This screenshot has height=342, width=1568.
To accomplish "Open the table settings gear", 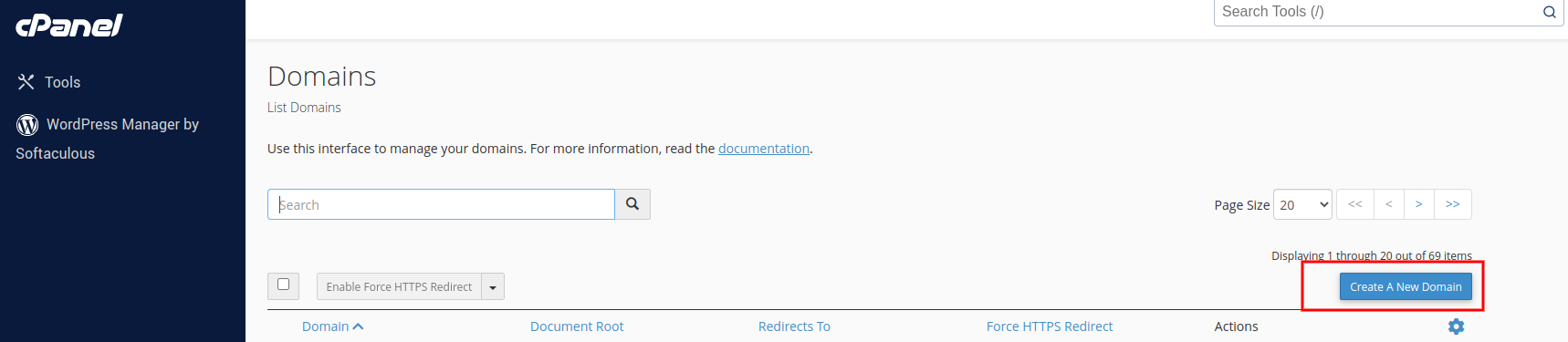I will 1457,326.
